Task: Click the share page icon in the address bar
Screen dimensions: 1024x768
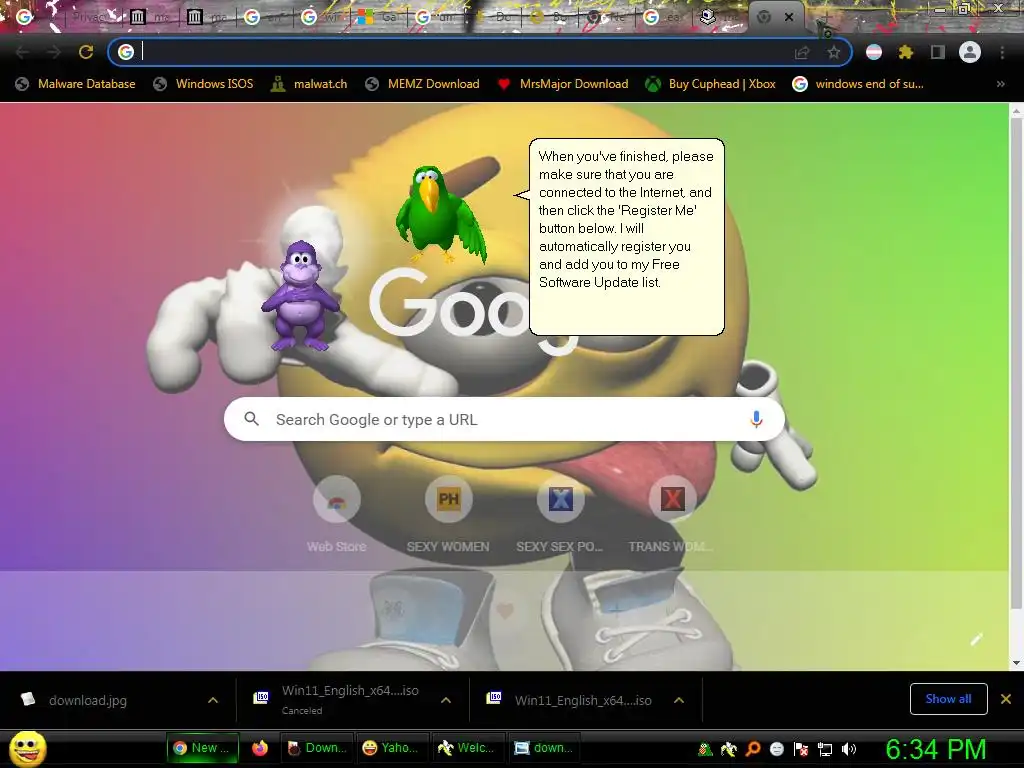Action: click(802, 53)
